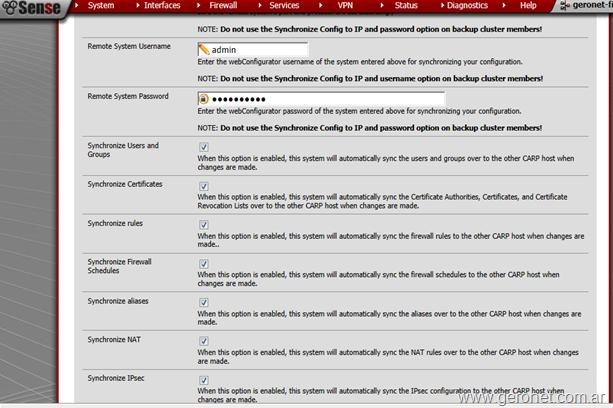Click the 'Synchronize NAT' label

tap(114, 340)
